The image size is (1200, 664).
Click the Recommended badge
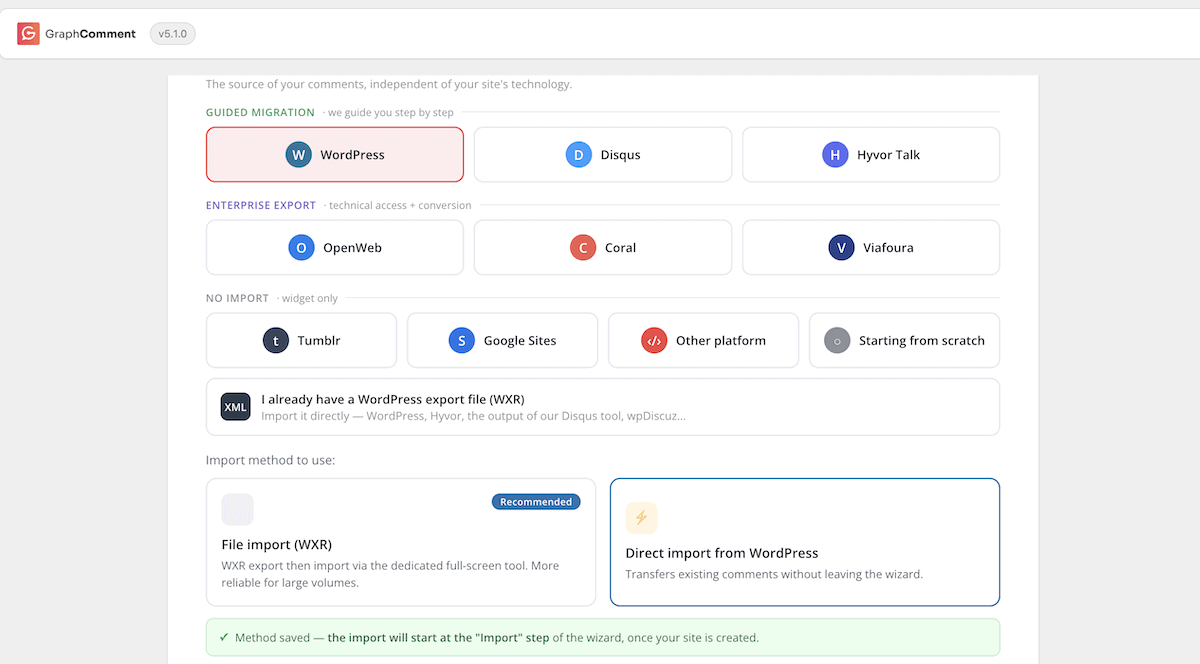point(536,502)
